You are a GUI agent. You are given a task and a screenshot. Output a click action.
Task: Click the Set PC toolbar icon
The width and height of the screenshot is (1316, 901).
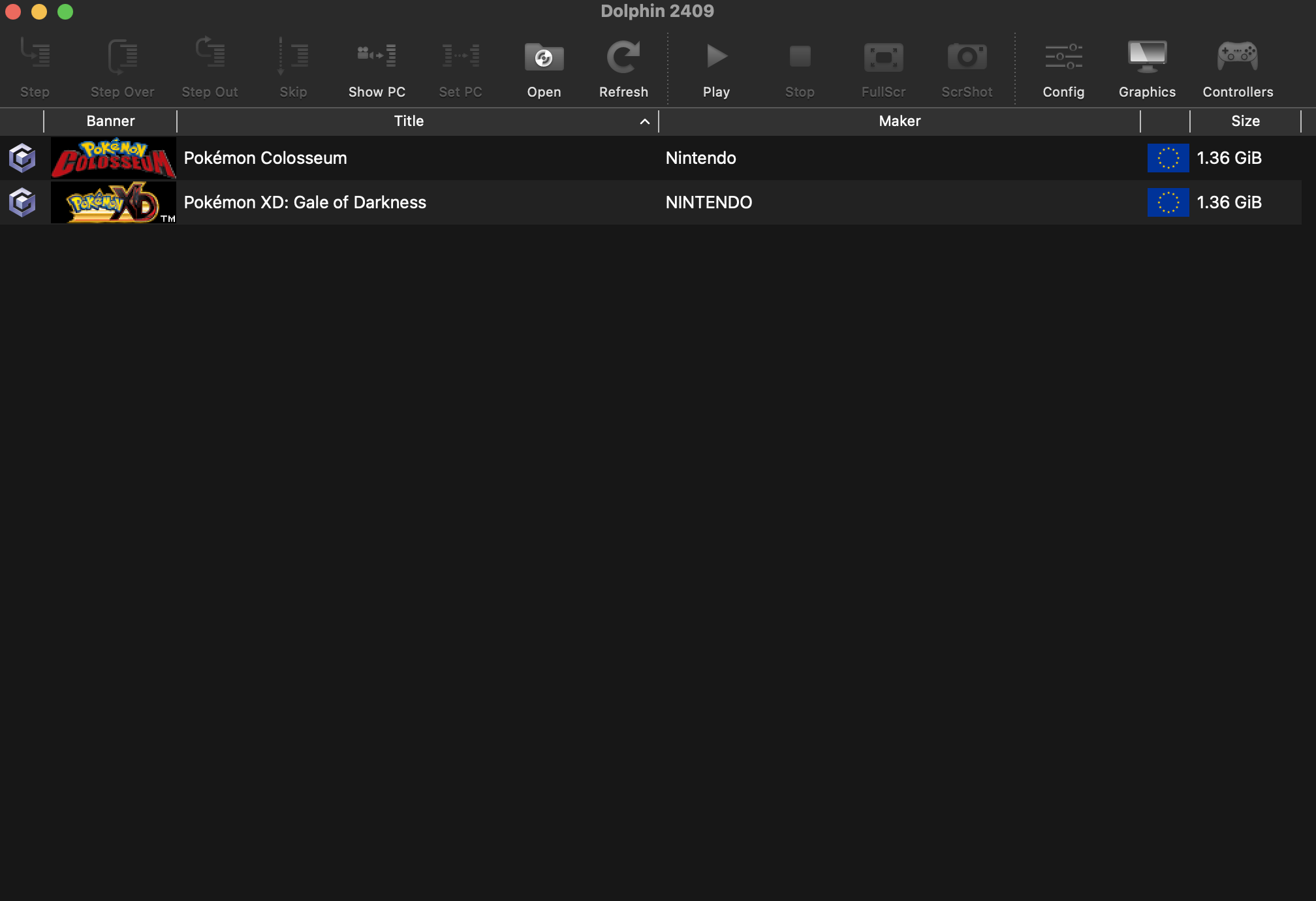pos(460,55)
